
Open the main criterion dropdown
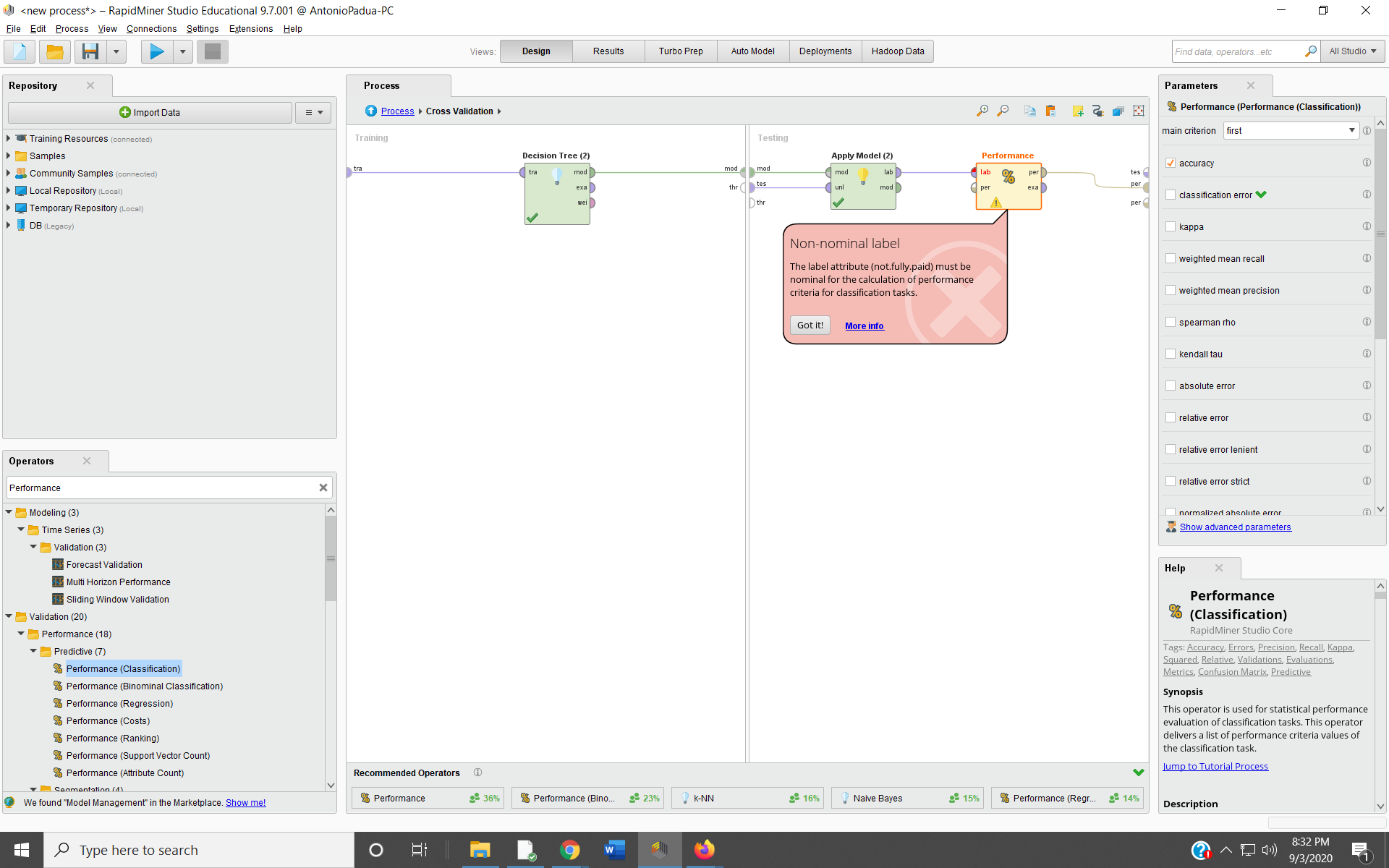tap(1291, 130)
